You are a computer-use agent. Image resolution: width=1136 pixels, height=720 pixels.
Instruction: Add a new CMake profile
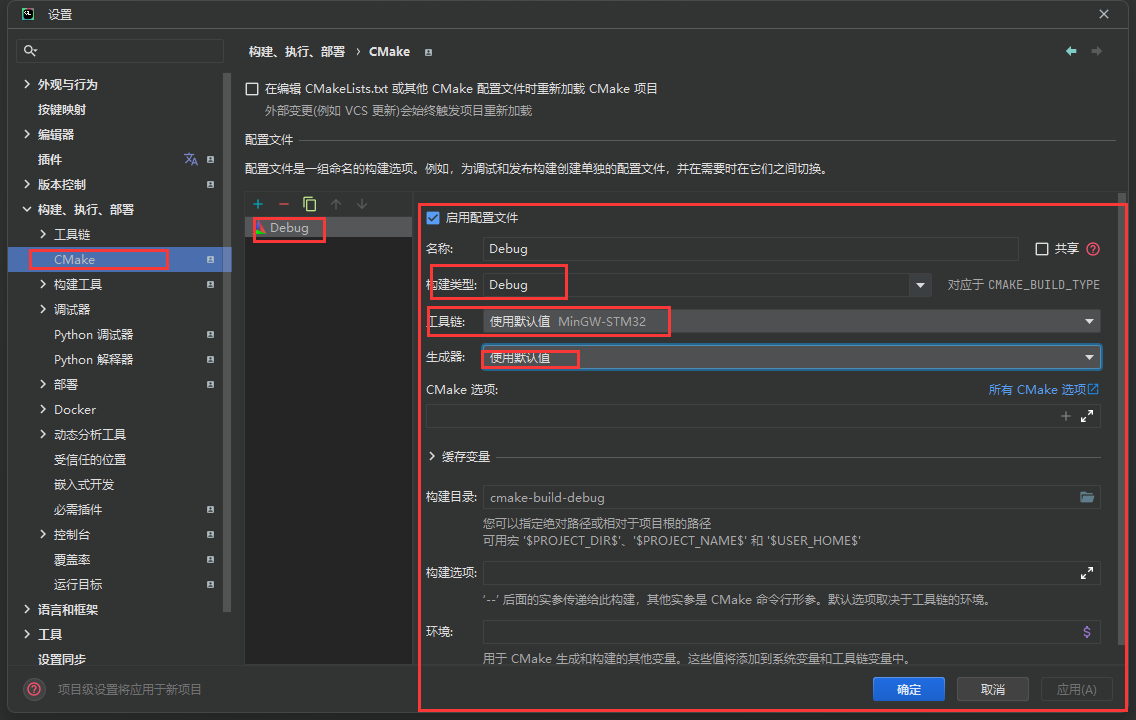click(x=258, y=204)
